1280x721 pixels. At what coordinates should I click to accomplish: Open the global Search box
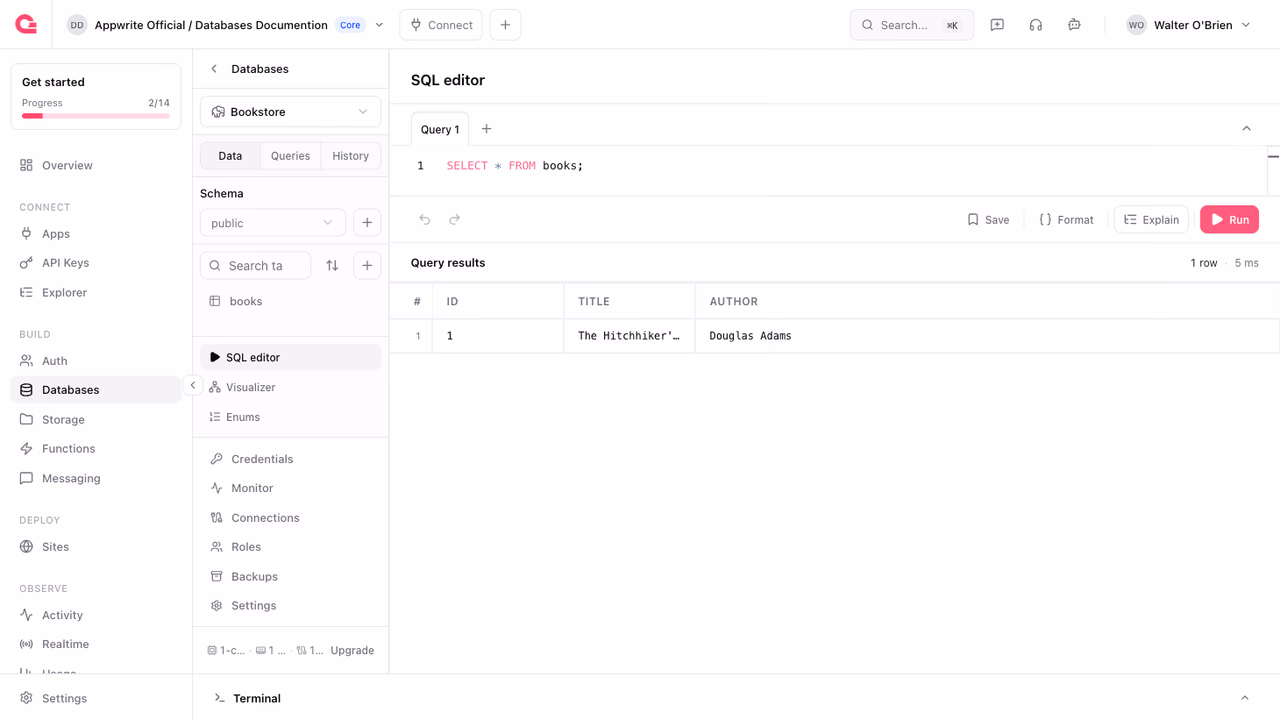[x=912, y=25]
